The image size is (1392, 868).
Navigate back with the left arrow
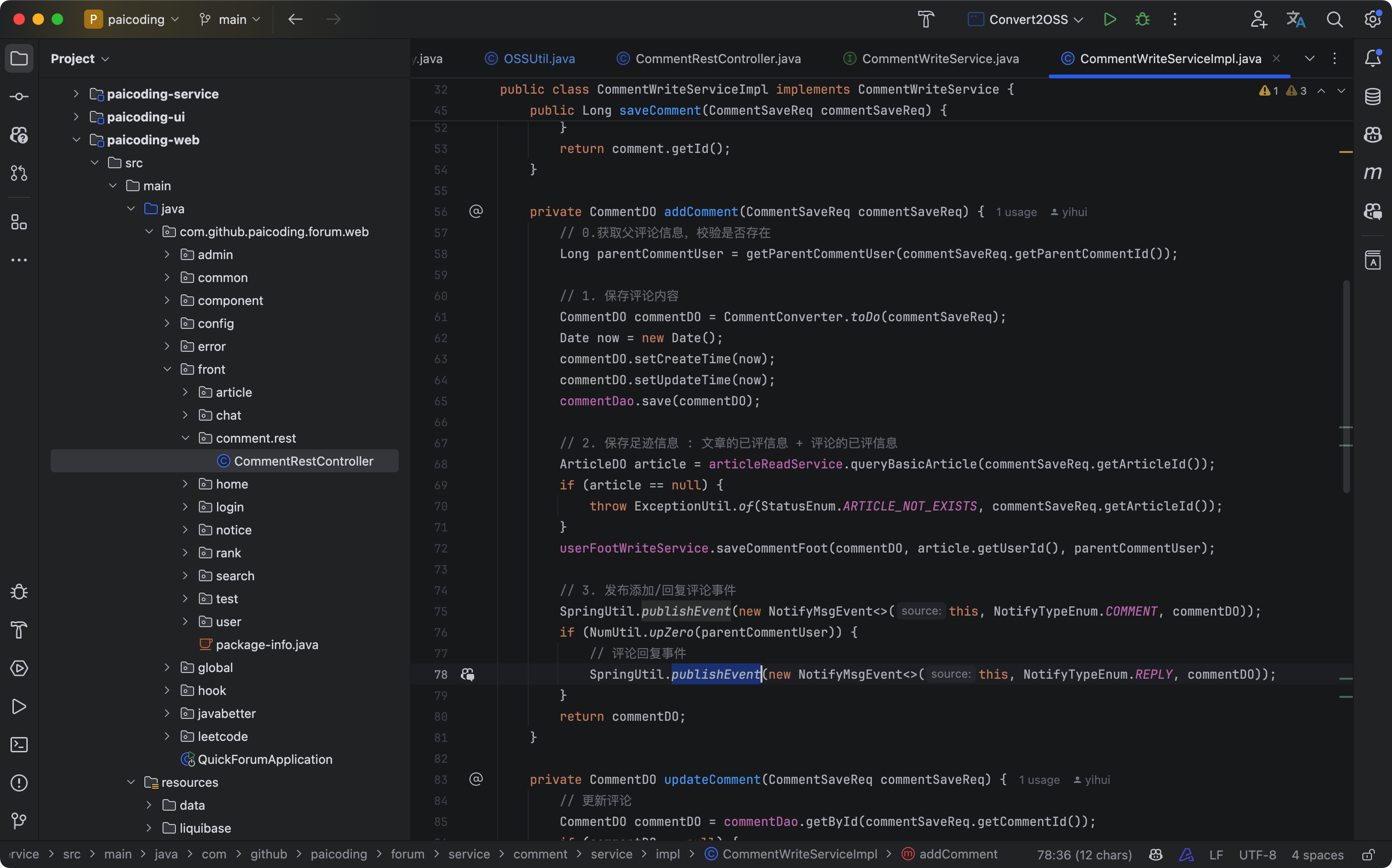(x=295, y=20)
